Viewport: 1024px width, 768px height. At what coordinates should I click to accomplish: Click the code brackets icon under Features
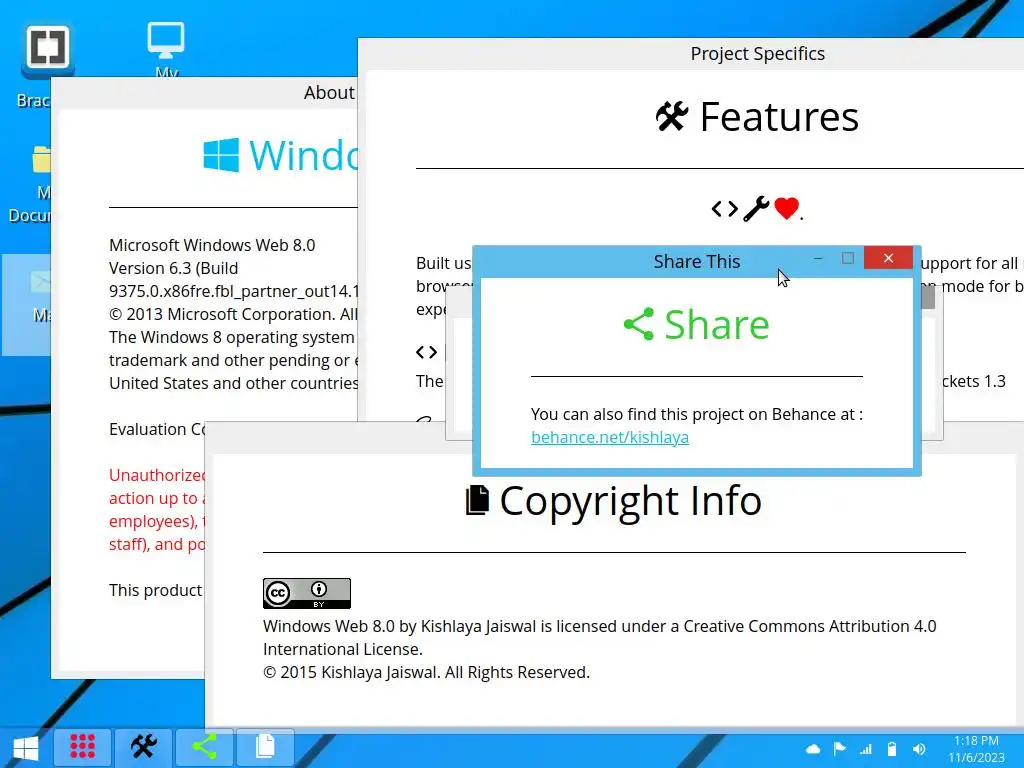(x=725, y=209)
